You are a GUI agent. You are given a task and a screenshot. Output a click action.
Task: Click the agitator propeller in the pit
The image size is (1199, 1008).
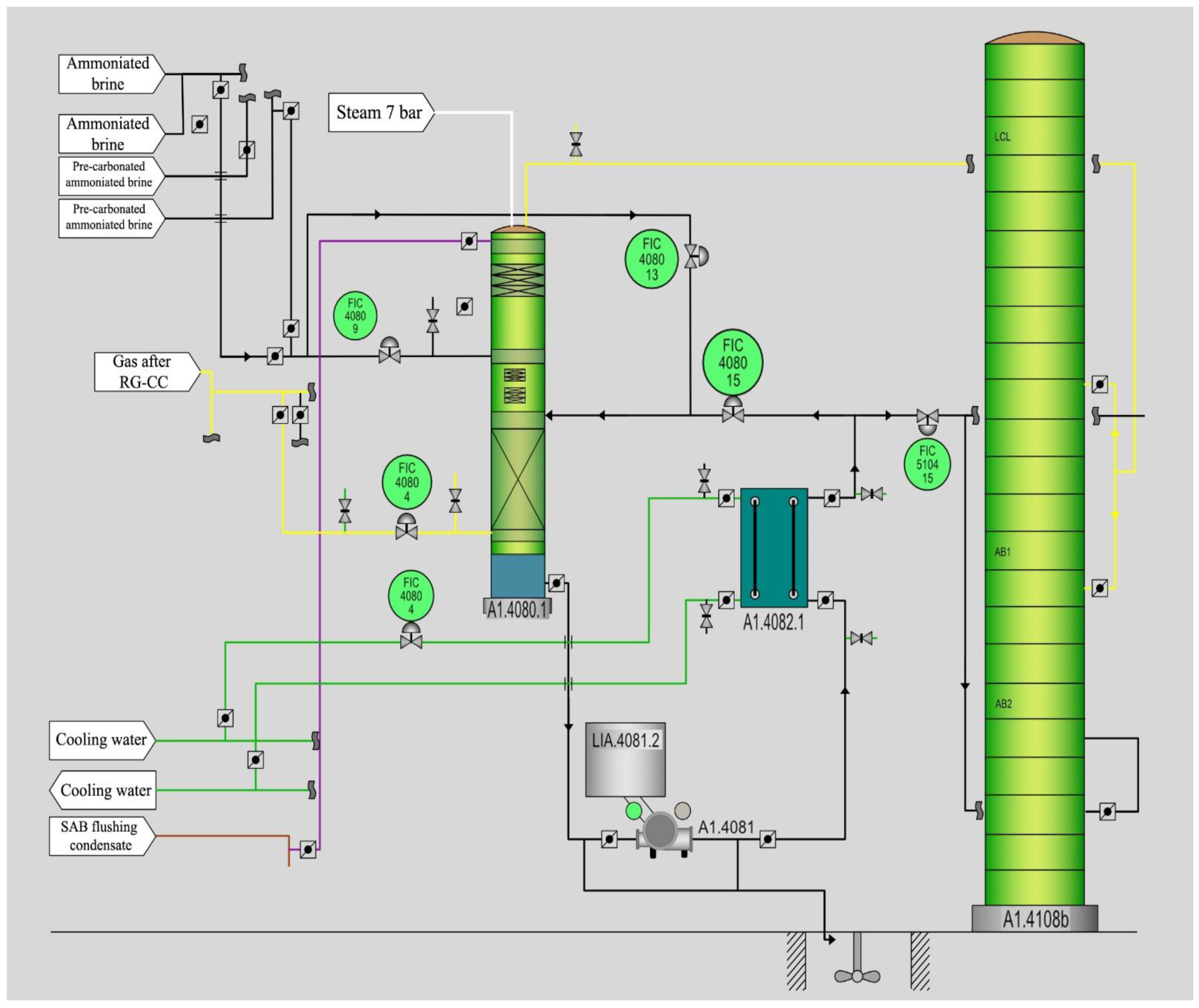(x=857, y=976)
